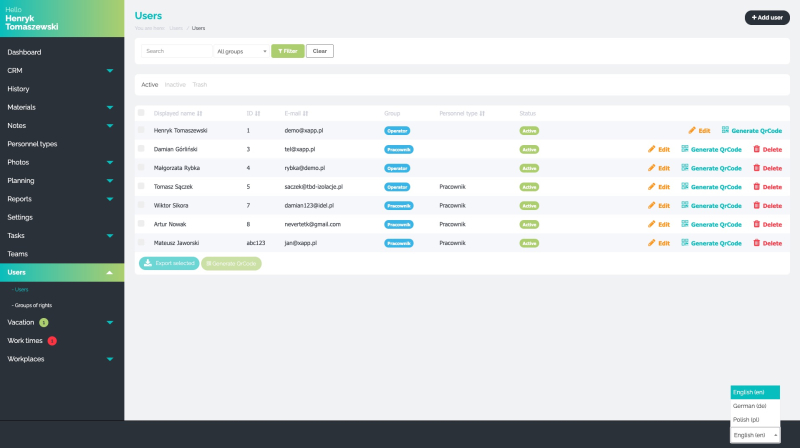Open the All groups dropdown
The width and height of the screenshot is (800, 448).
pyautogui.click(x=241, y=51)
